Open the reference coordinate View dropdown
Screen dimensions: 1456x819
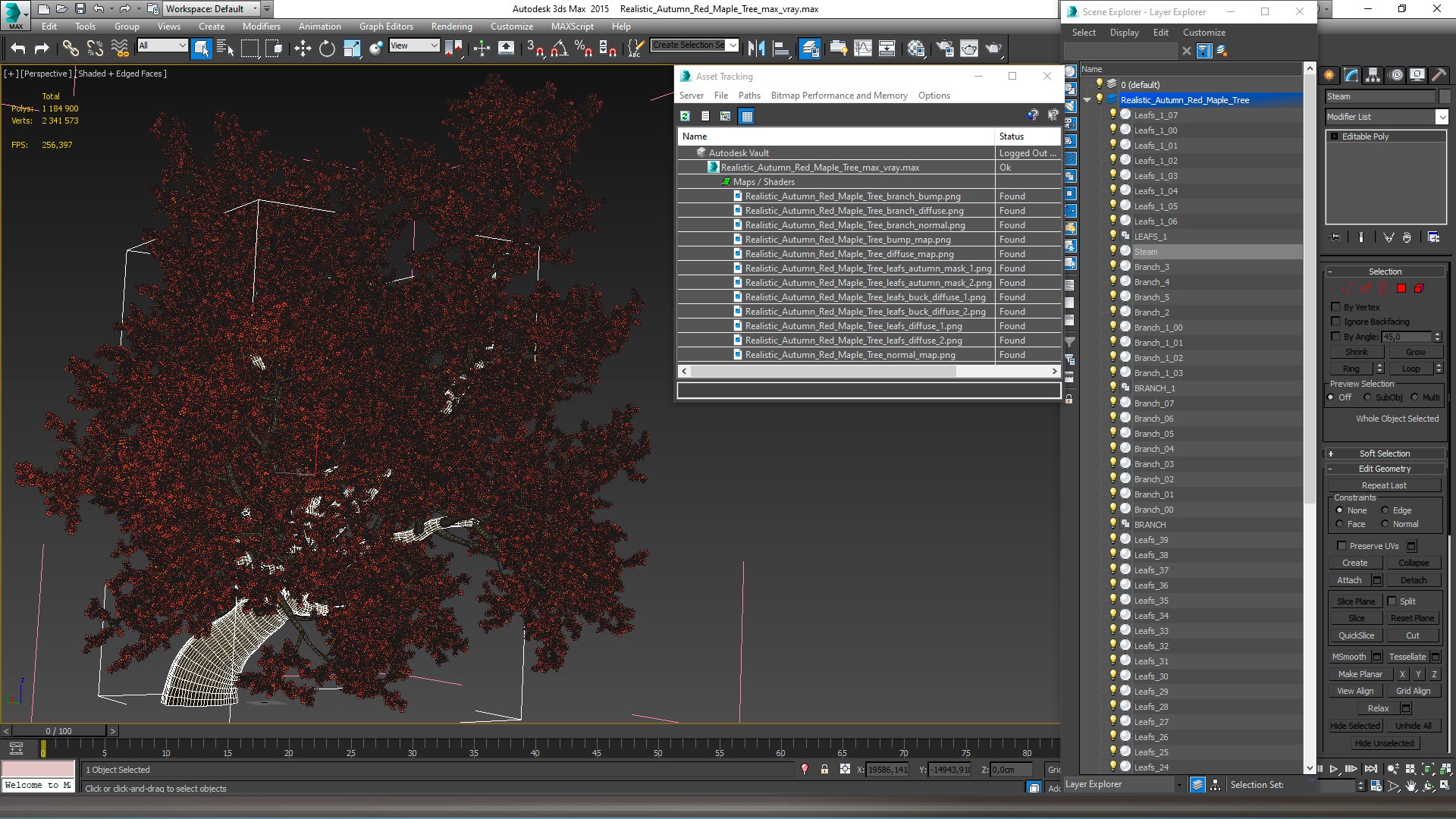414,45
